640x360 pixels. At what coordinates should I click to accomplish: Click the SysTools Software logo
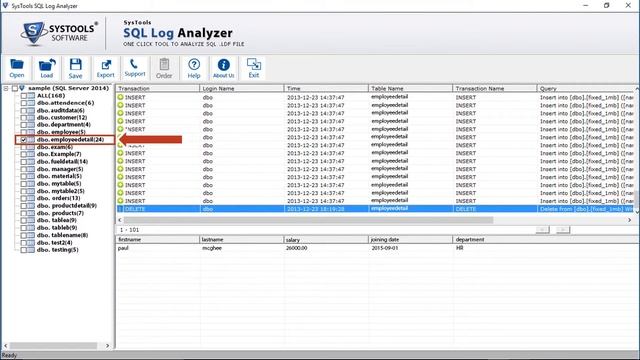pos(59,33)
